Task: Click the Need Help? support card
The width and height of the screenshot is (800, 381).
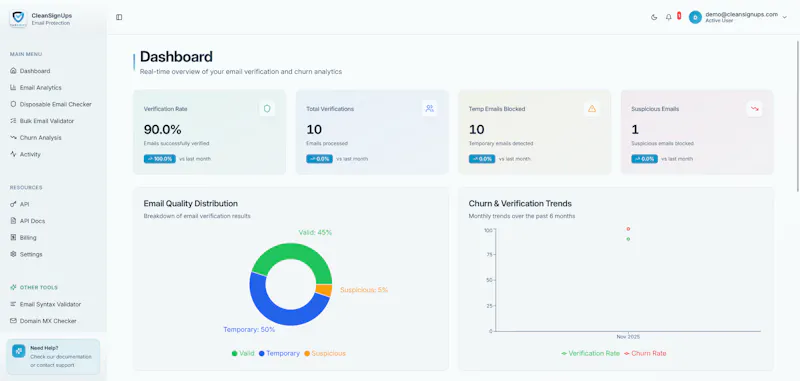Action: click(53, 357)
